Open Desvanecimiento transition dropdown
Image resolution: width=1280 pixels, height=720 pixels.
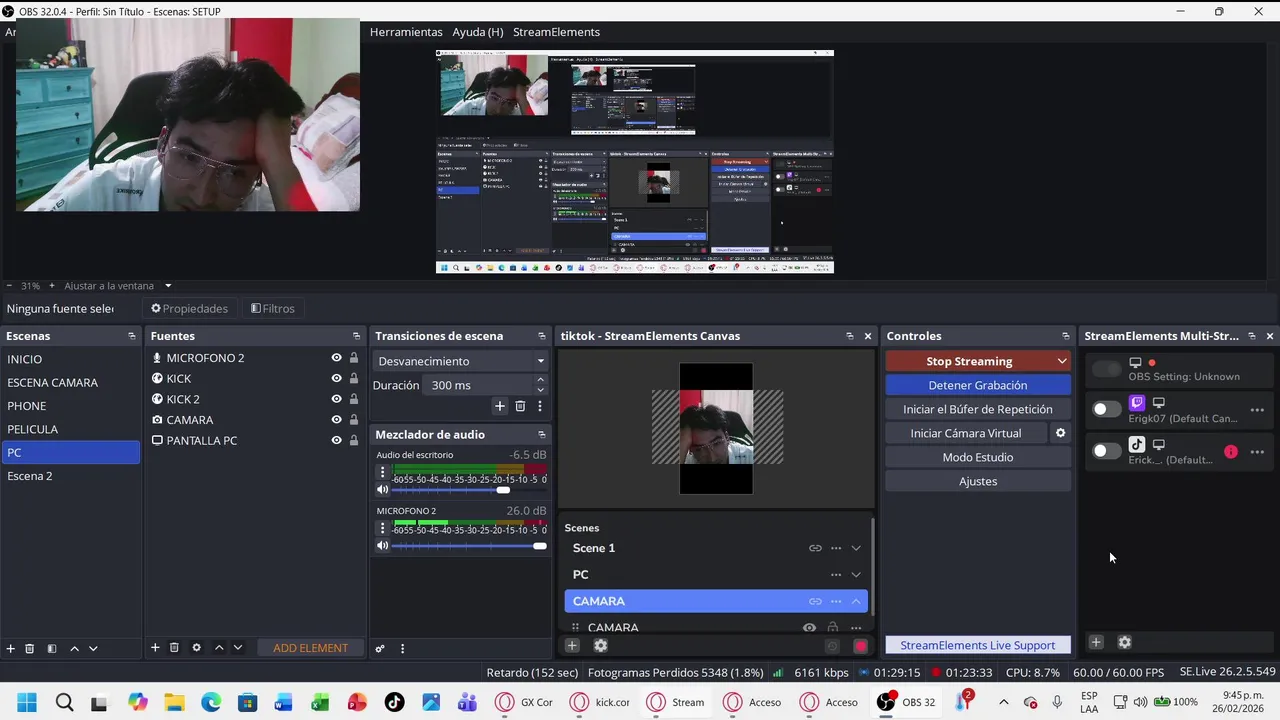coord(461,361)
